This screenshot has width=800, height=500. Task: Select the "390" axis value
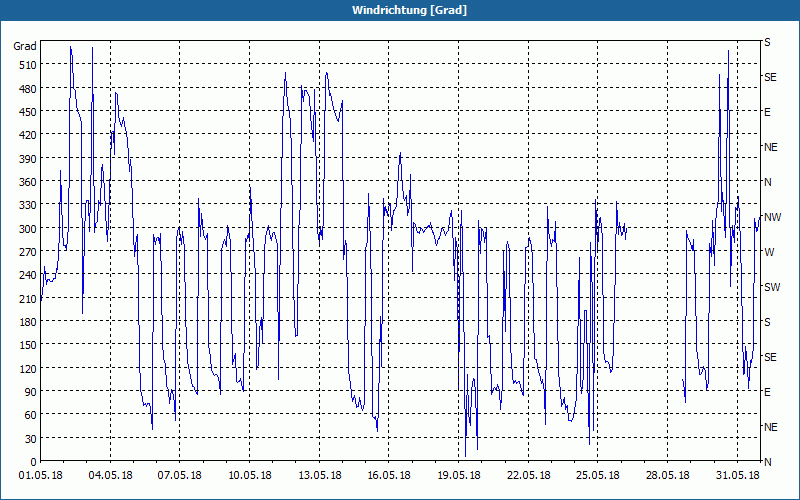[x=28, y=159]
